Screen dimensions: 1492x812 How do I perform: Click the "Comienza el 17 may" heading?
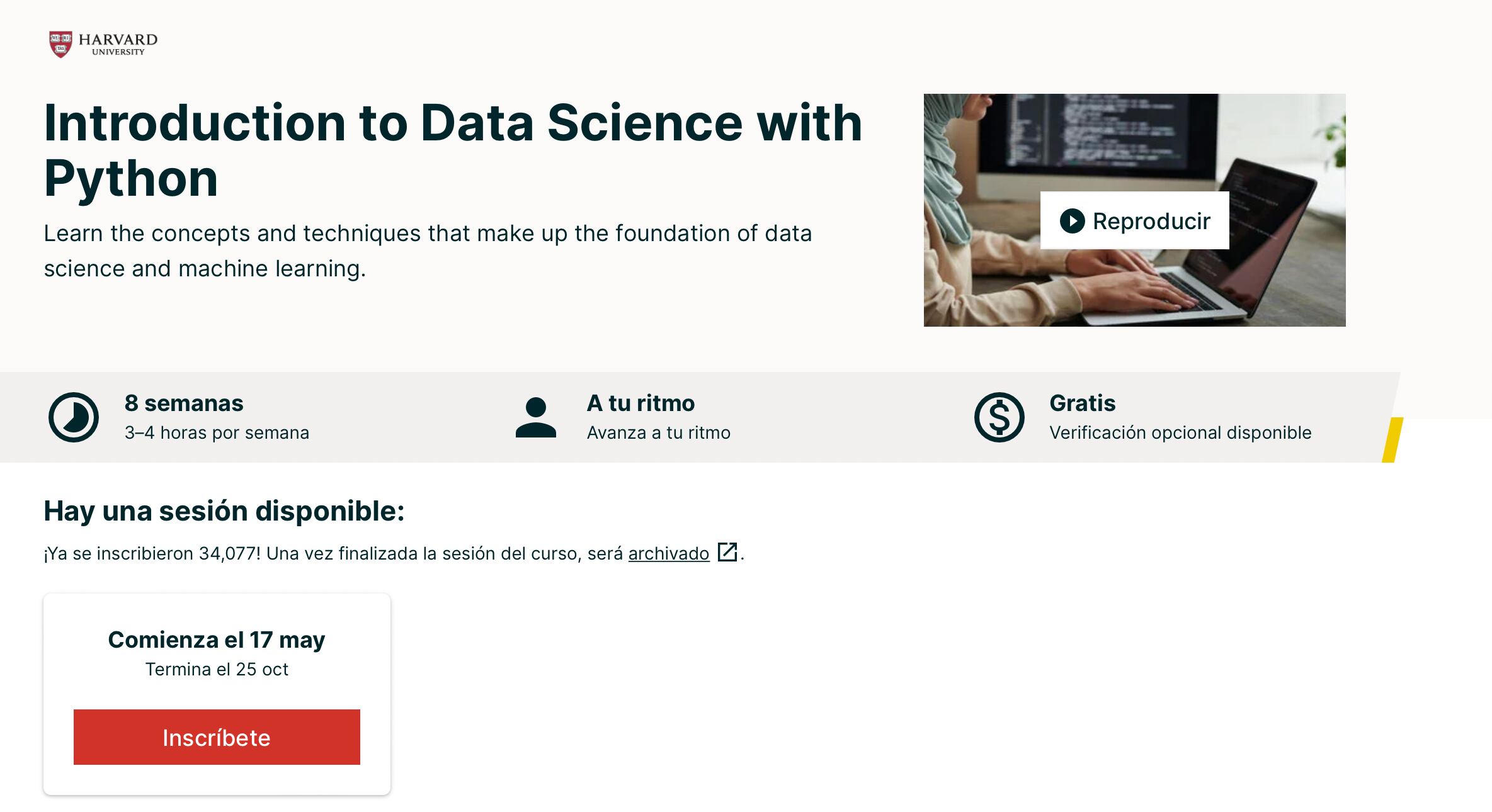pyautogui.click(x=217, y=640)
